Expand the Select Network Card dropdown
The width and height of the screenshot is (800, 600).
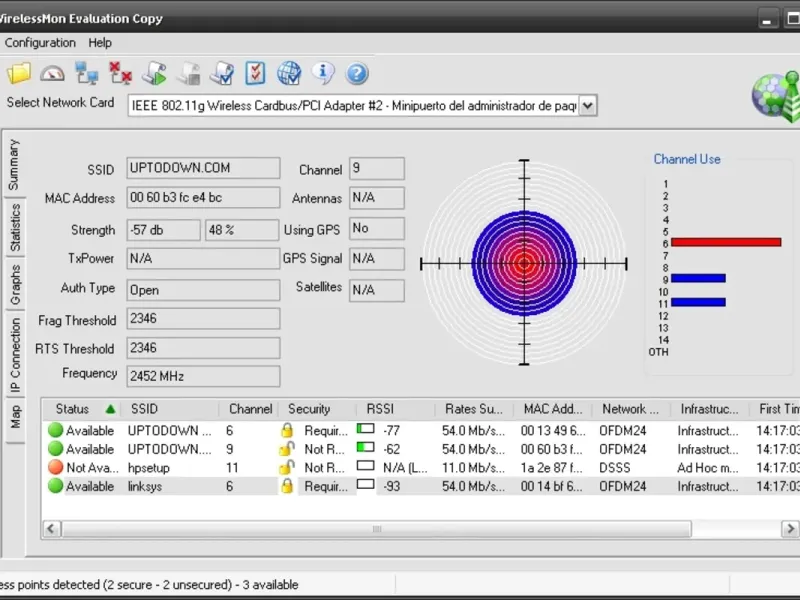pos(588,105)
